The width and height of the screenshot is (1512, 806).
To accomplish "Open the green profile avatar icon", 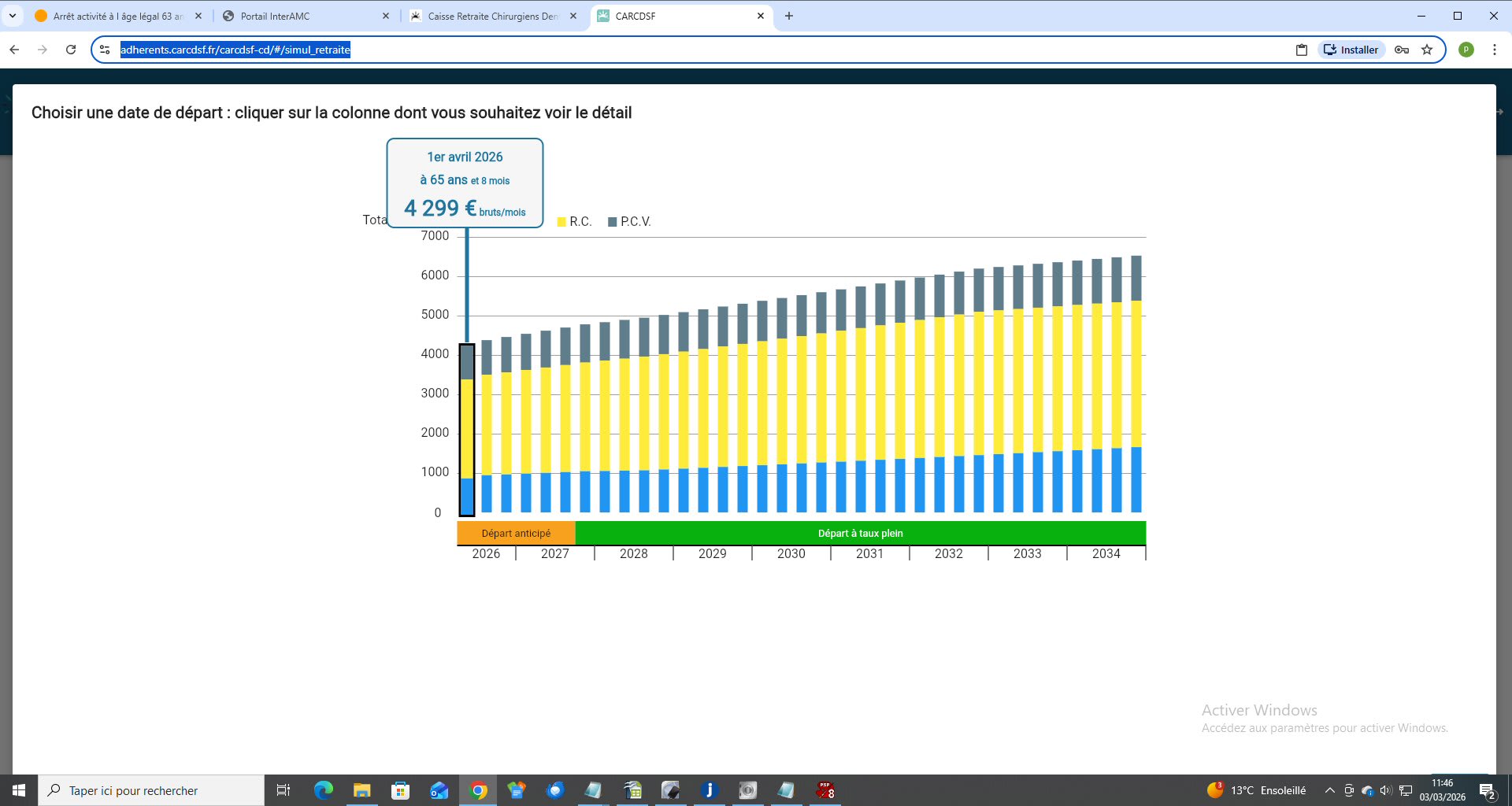I will tap(1466, 50).
